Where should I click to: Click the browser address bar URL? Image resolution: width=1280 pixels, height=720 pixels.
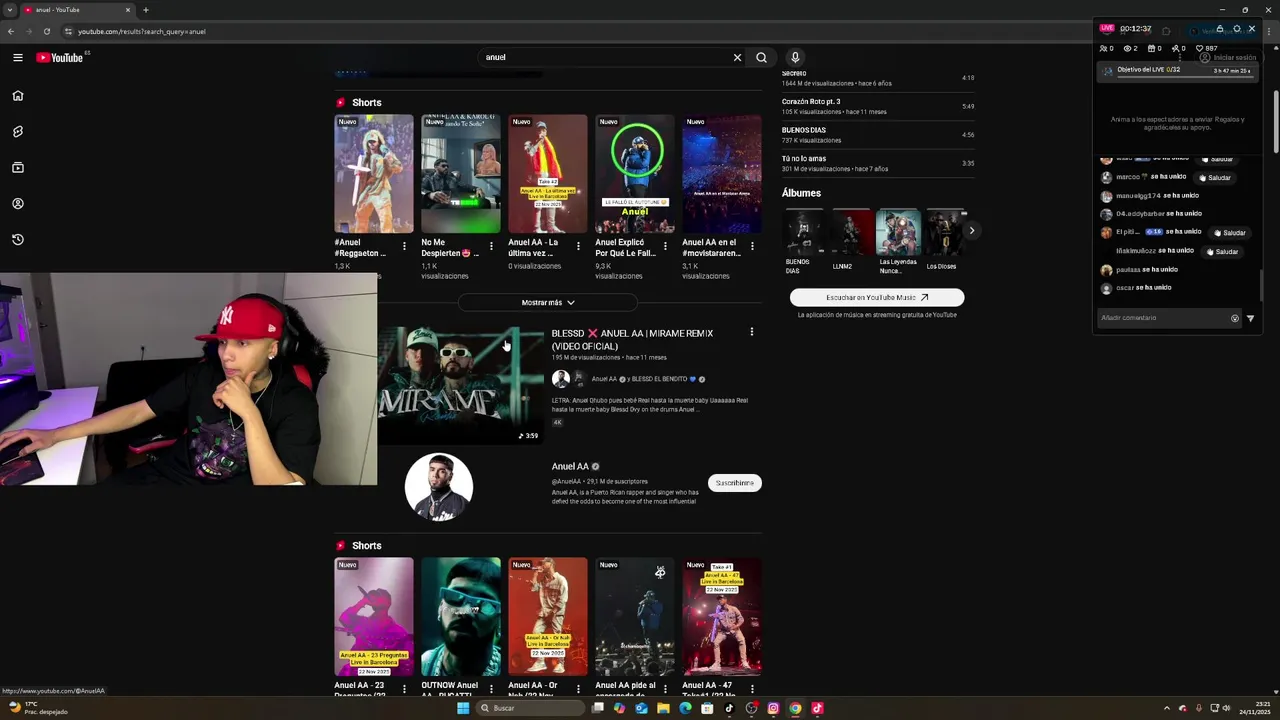(x=142, y=31)
